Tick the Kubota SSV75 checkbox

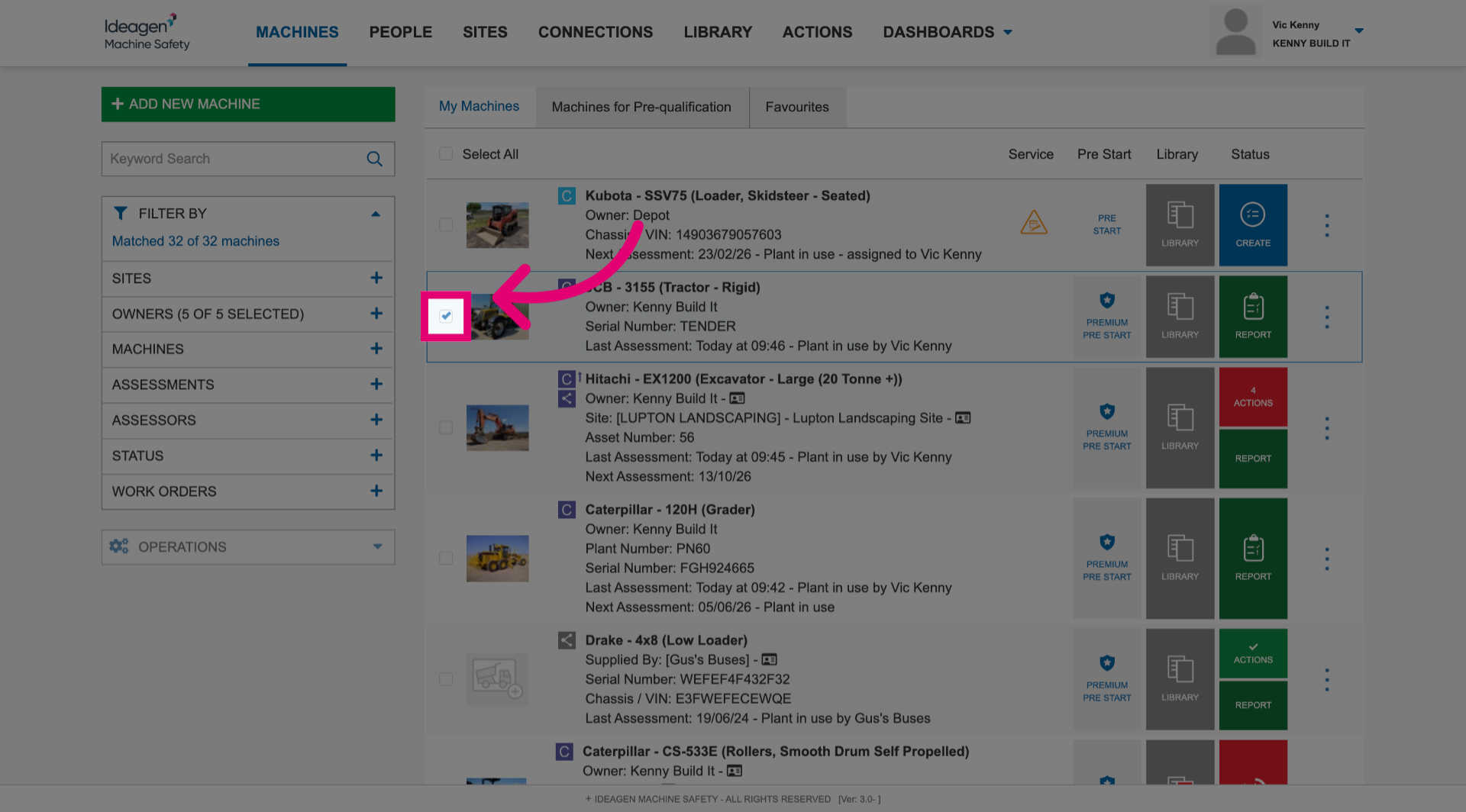pos(446,225)
